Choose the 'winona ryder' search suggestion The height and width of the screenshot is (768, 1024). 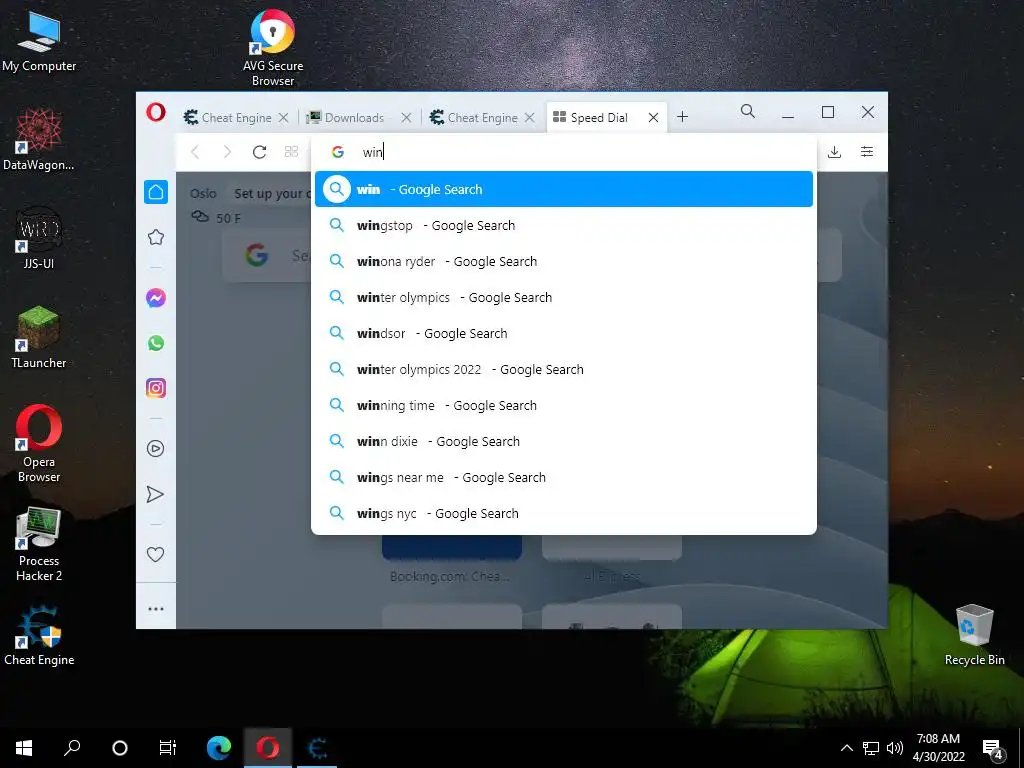(x=564, y=261)
